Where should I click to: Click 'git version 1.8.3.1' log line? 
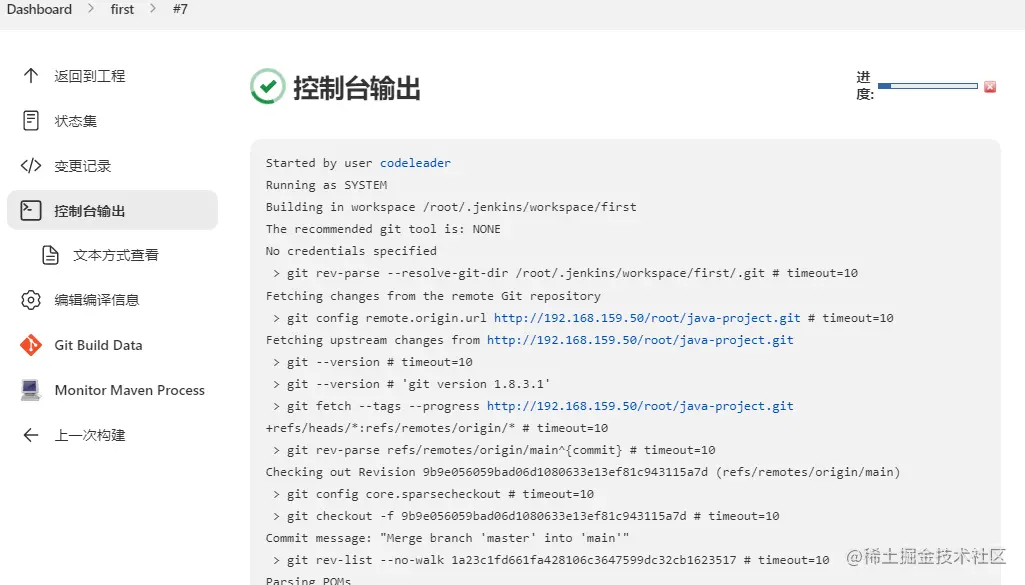click(411, 384)
